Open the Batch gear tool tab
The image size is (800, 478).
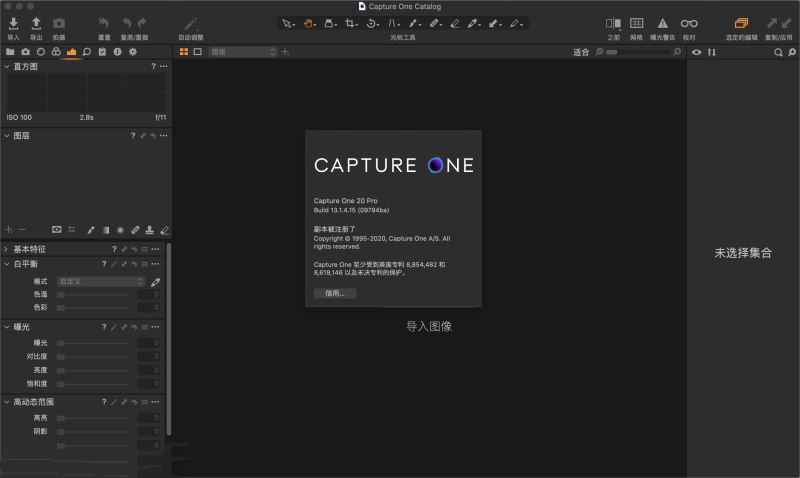click(x=133, y=52)
